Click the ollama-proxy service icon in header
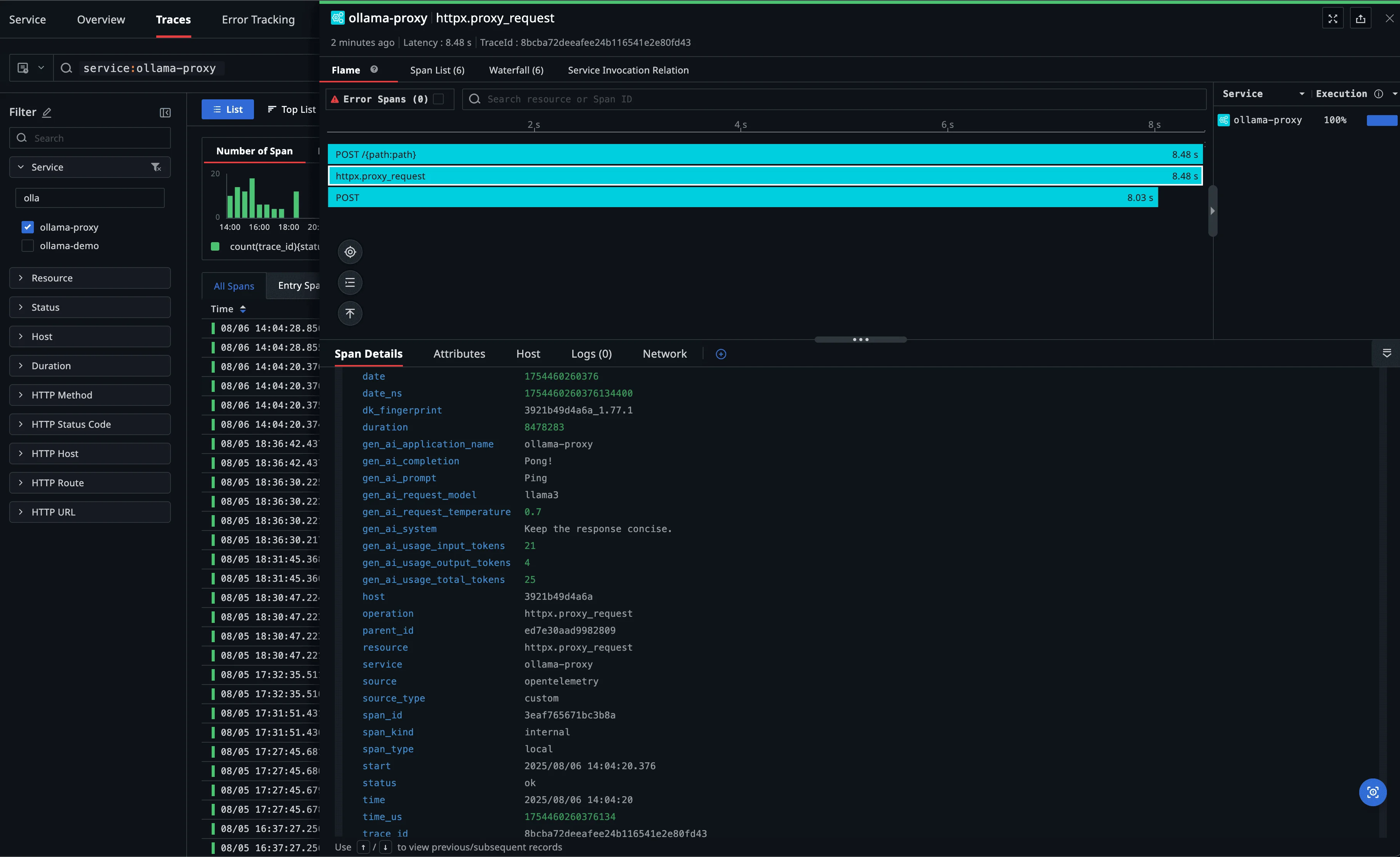The width and height of the screenshot is (1400, 857). tap(337, 18)
